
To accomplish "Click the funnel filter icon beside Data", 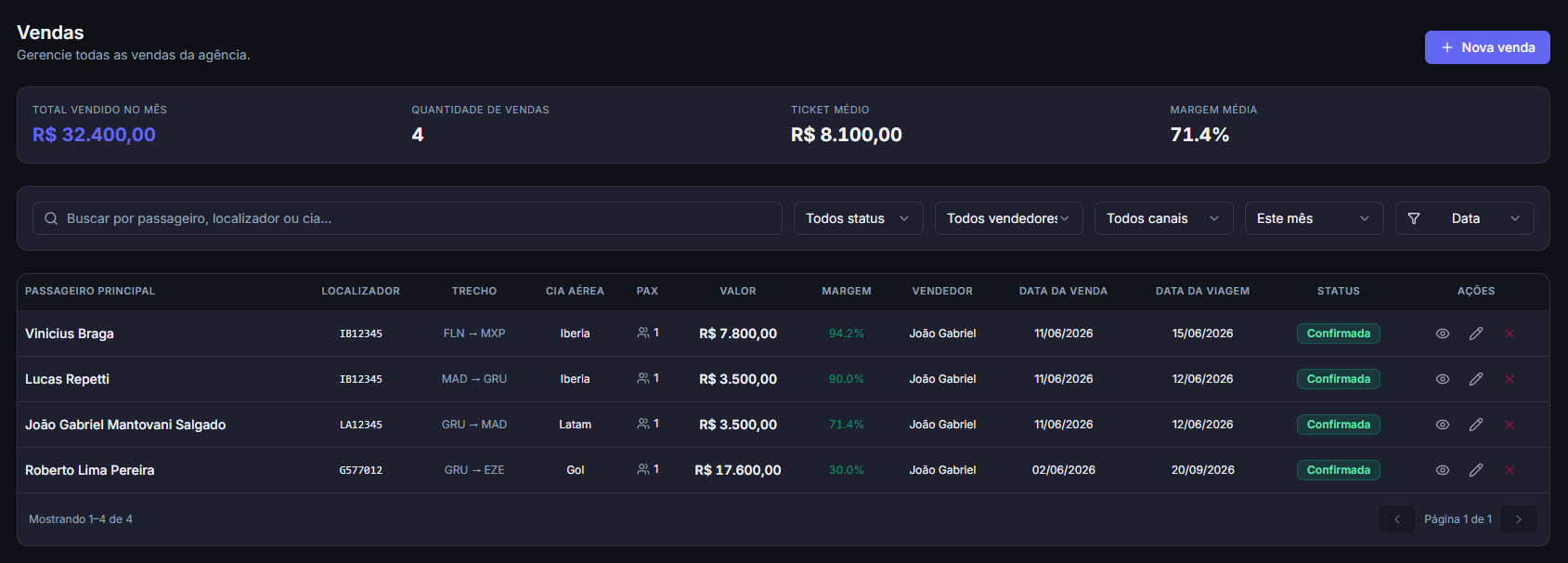I will [1414, 218].
